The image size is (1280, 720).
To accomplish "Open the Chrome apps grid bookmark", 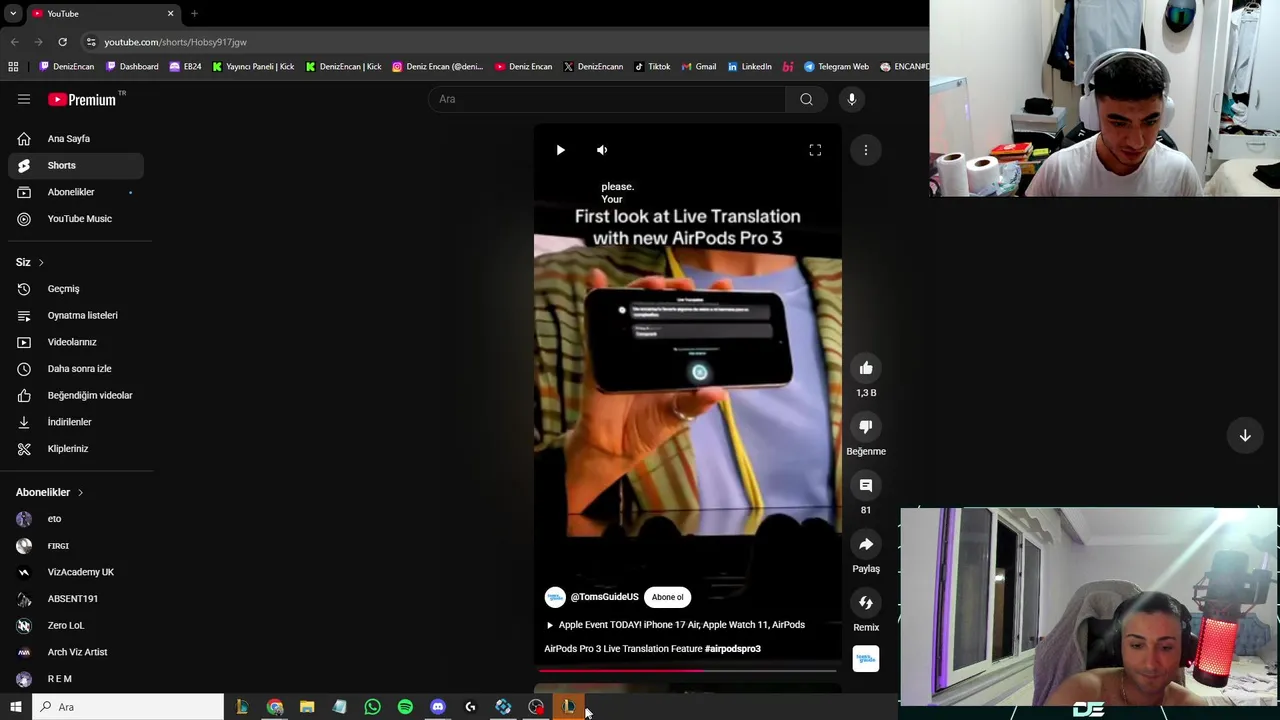I will click(x=13, y=67).
